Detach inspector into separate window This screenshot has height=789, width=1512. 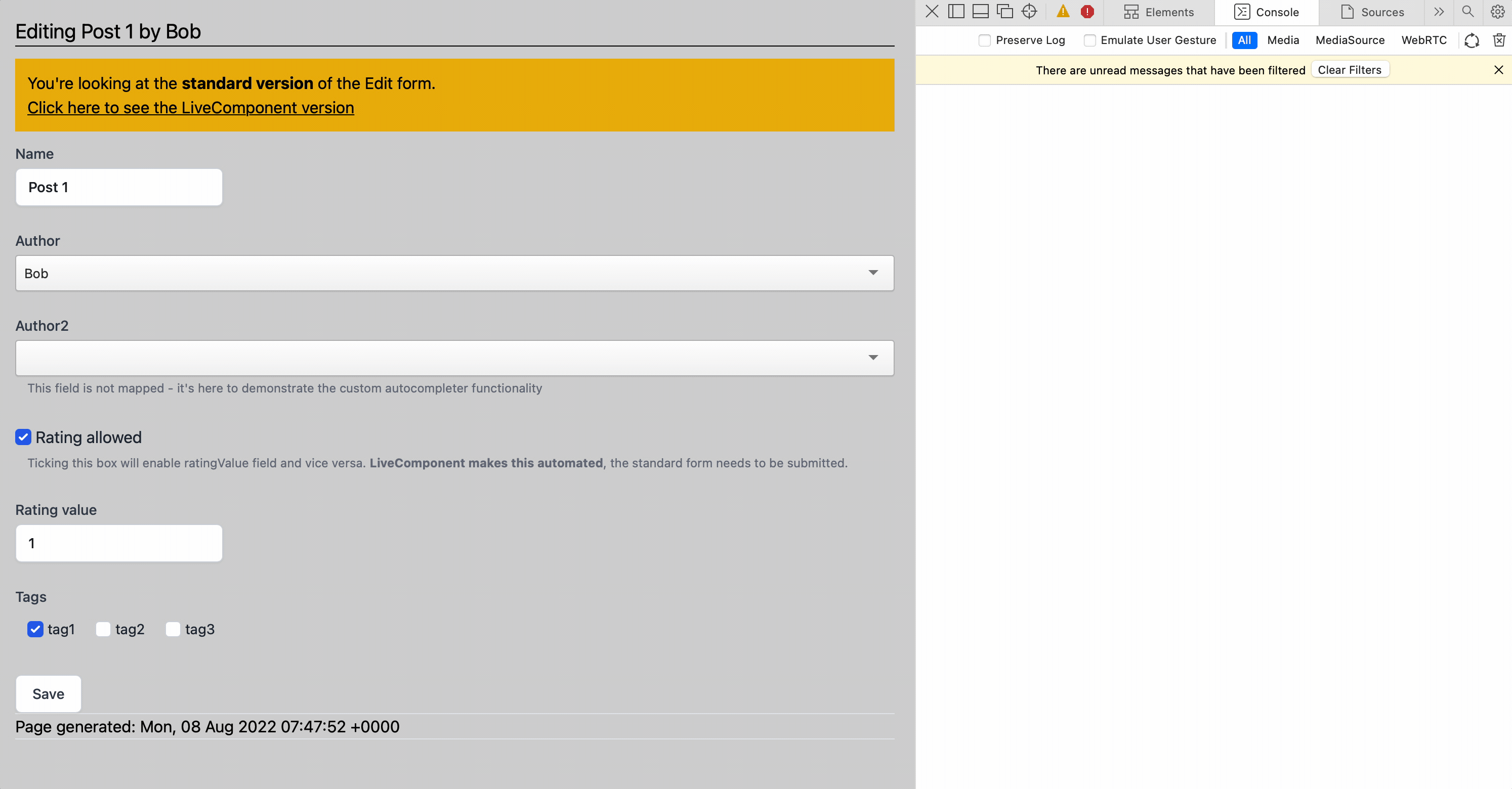pos(1005,12)
